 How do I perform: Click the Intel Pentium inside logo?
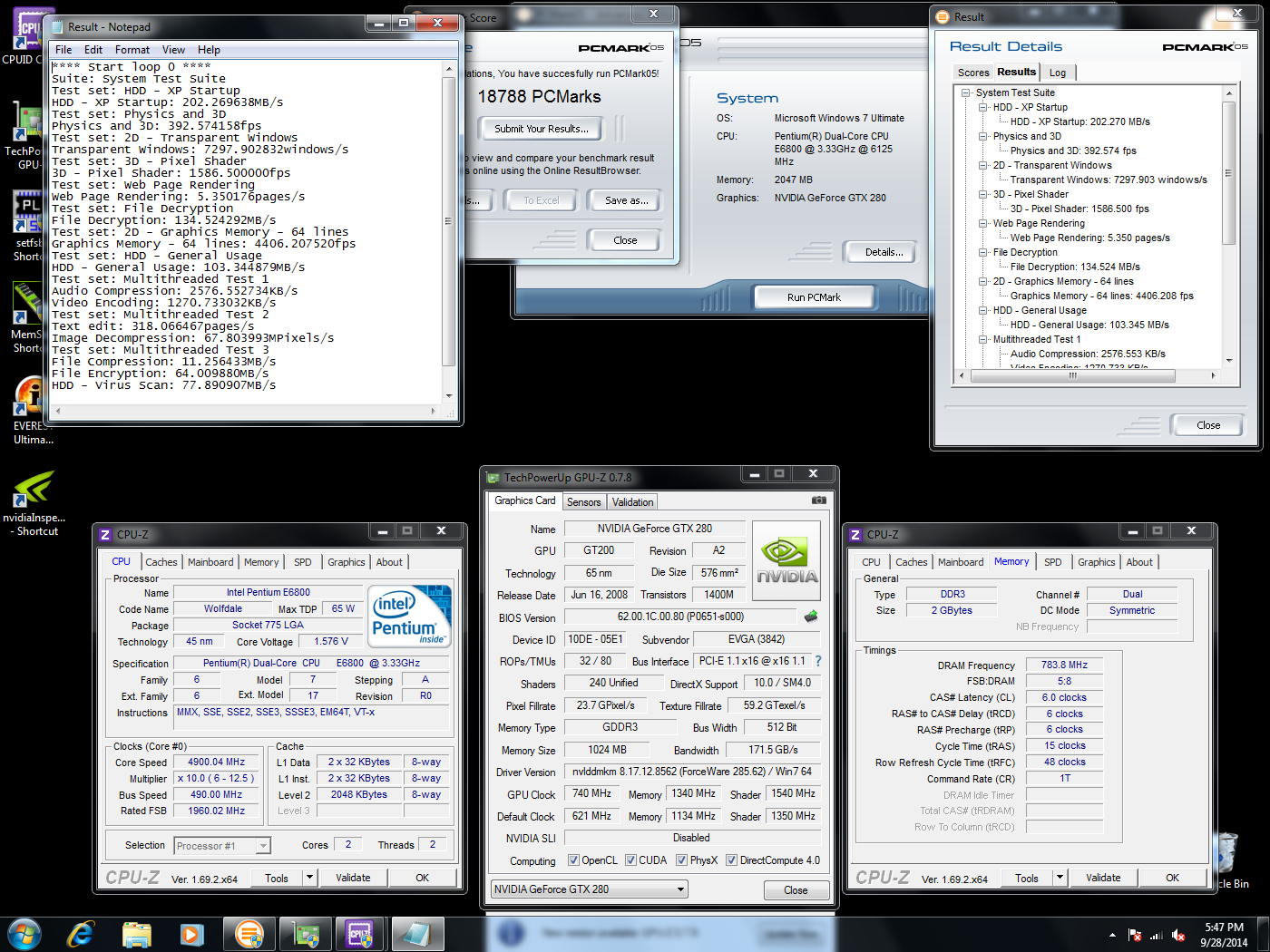tap(411, 616)
